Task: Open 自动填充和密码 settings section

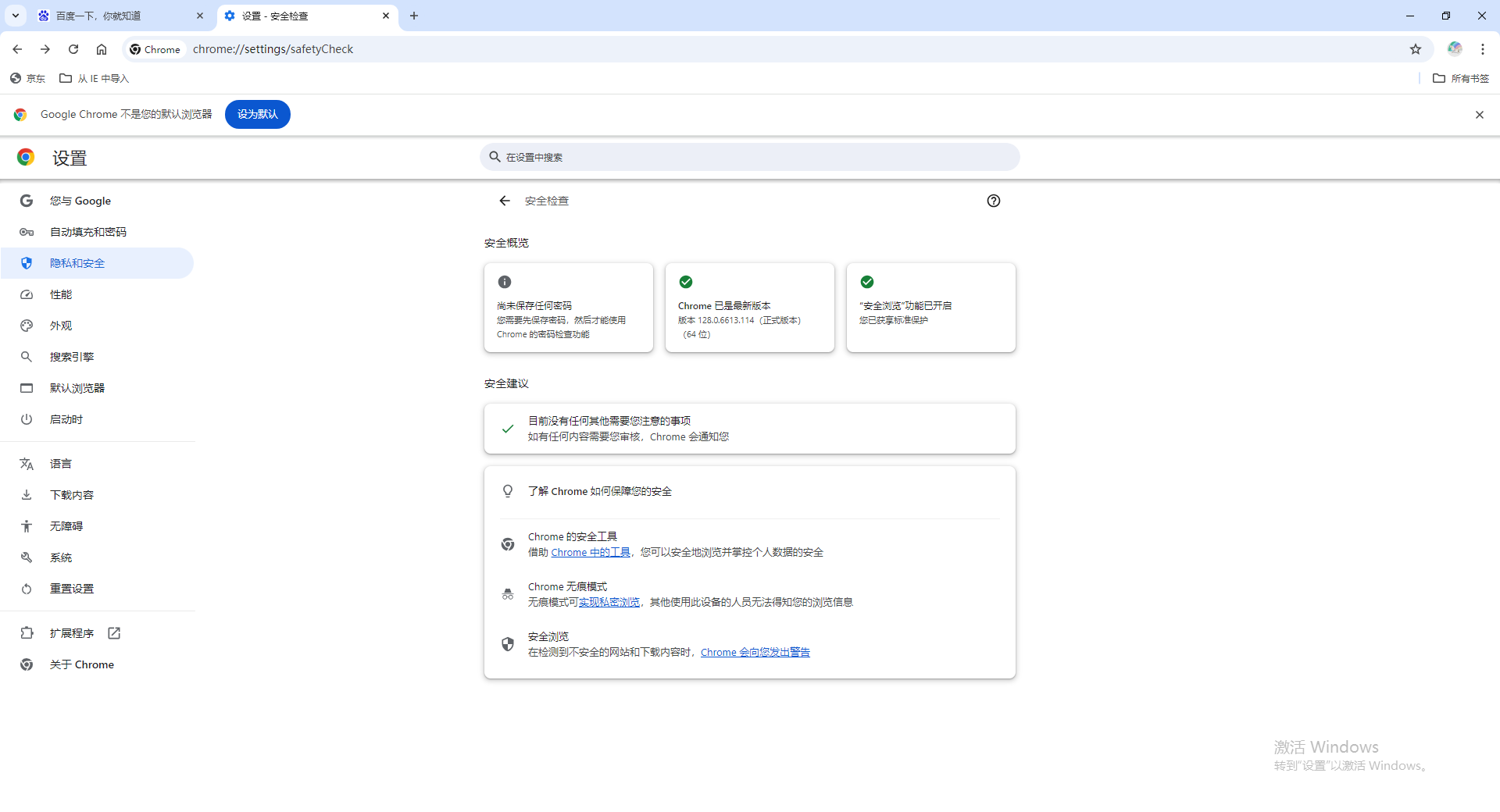Action: pos(97,232)
